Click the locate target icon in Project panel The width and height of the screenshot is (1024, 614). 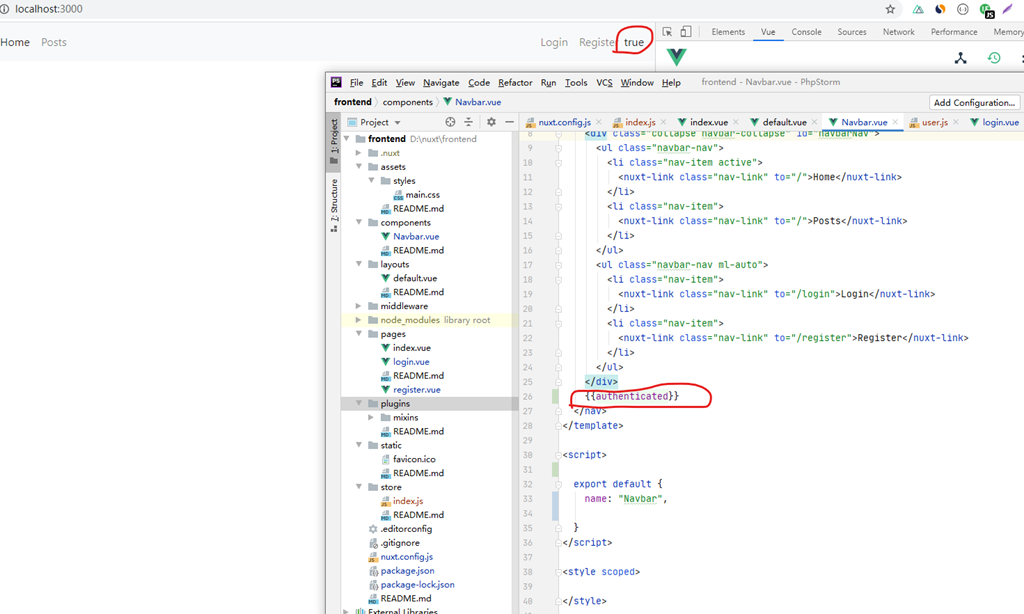pos(450,122)
